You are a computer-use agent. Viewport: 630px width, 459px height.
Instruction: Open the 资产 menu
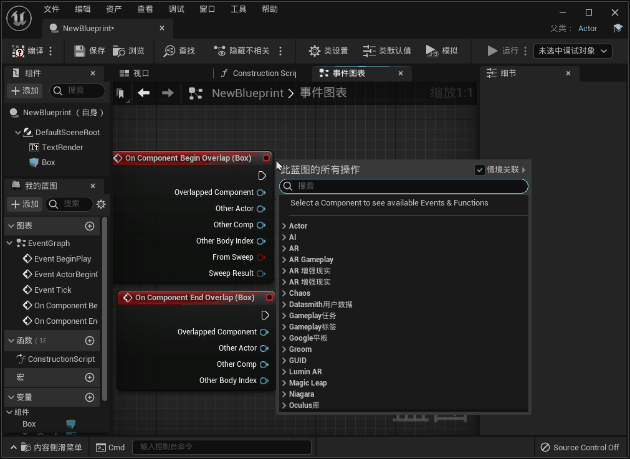114,9
